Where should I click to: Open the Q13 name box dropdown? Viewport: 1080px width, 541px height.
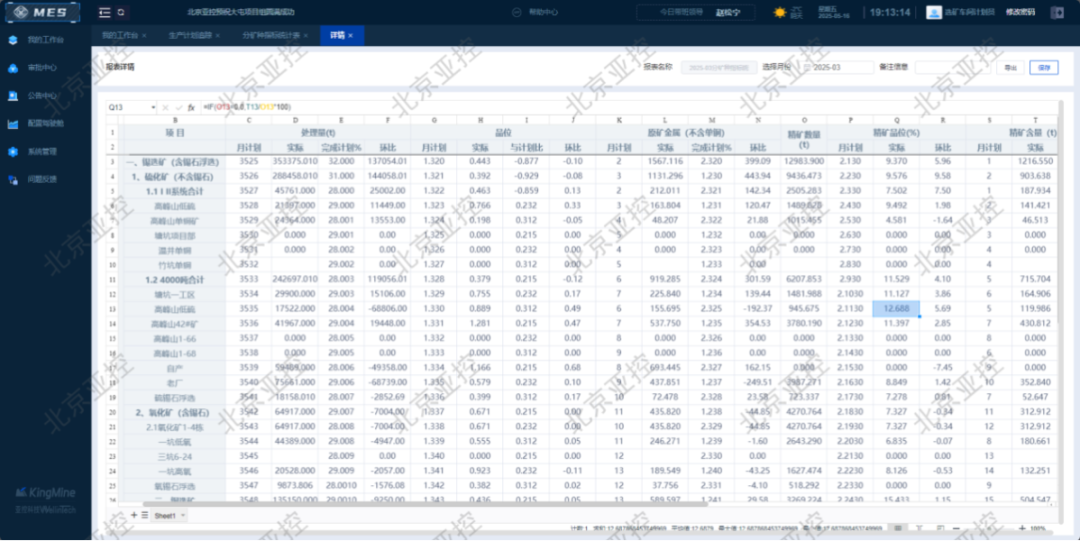(152, 108)
